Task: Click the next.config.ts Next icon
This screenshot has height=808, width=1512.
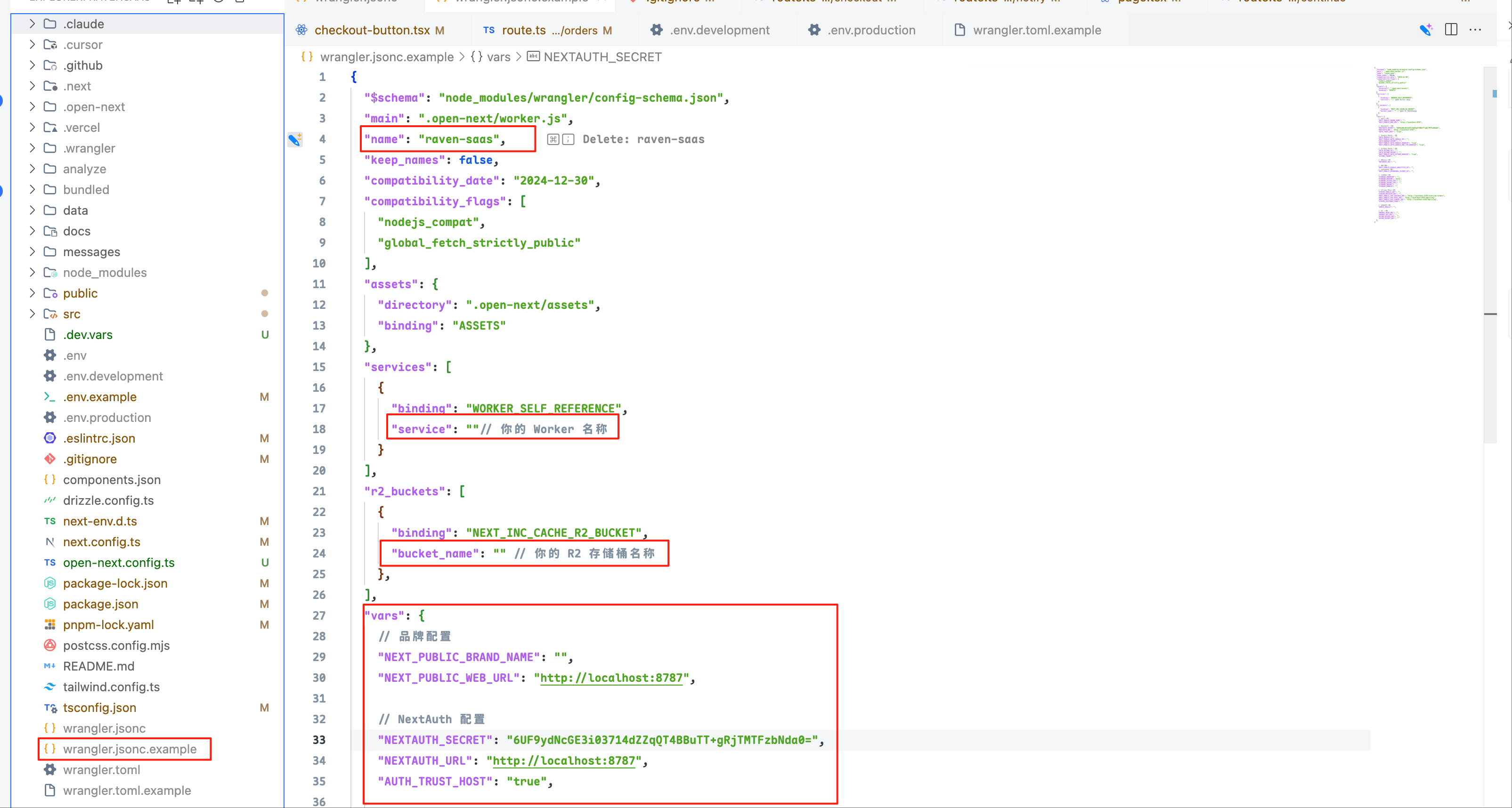Action: point(50,541)
